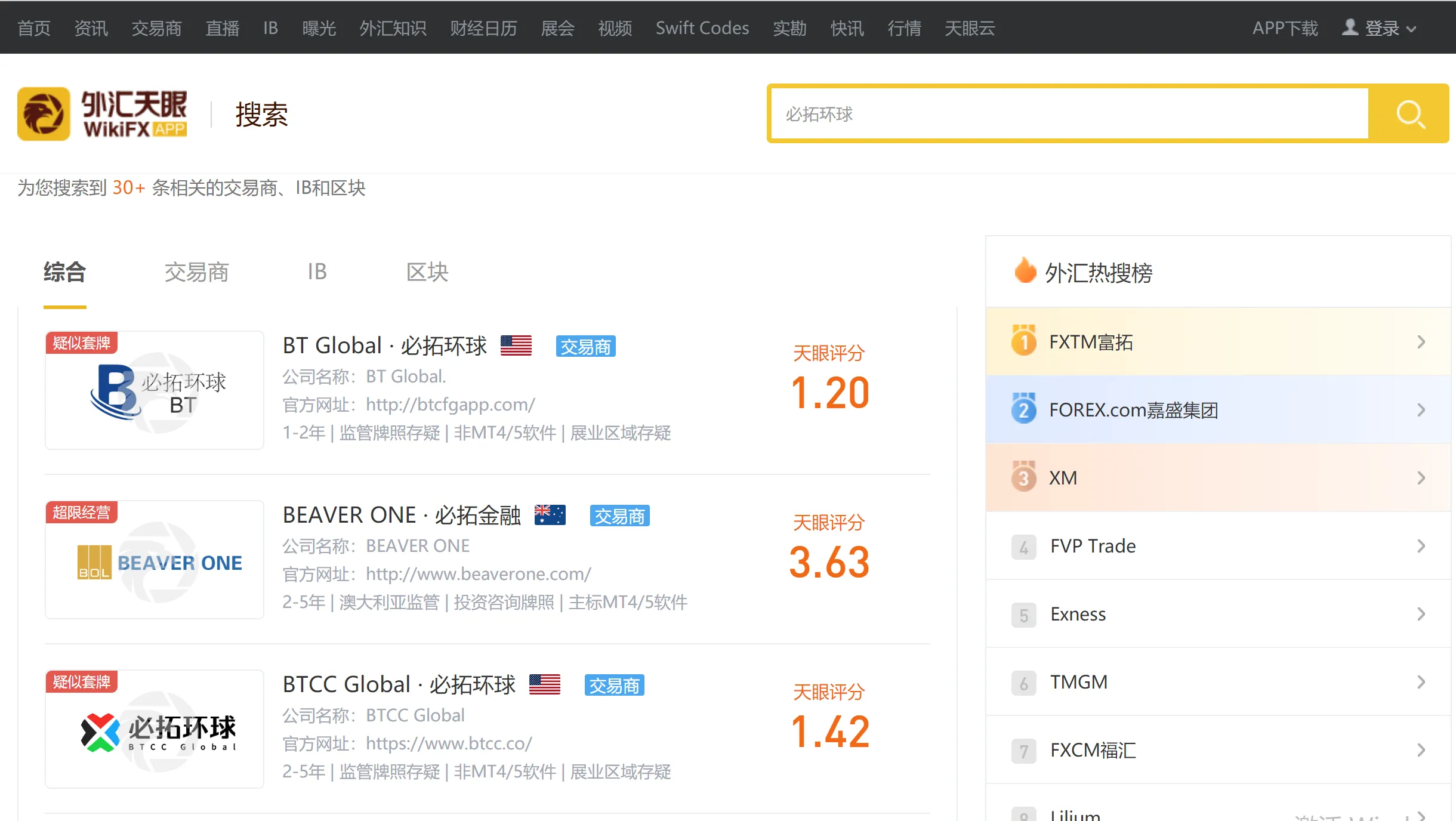This screenshot has height=821, width=1456.
Task: Click the rank 7 badge beside FXCM福汇
Action: pos(1024,751)
